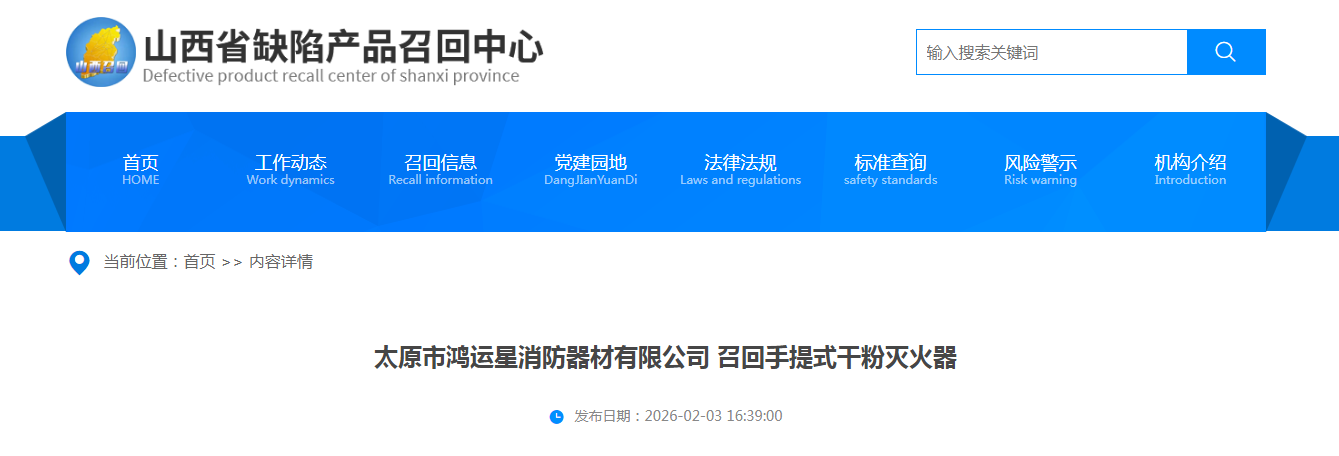
Task: Click the English subtitle under site title
Action: click(331, 76)
